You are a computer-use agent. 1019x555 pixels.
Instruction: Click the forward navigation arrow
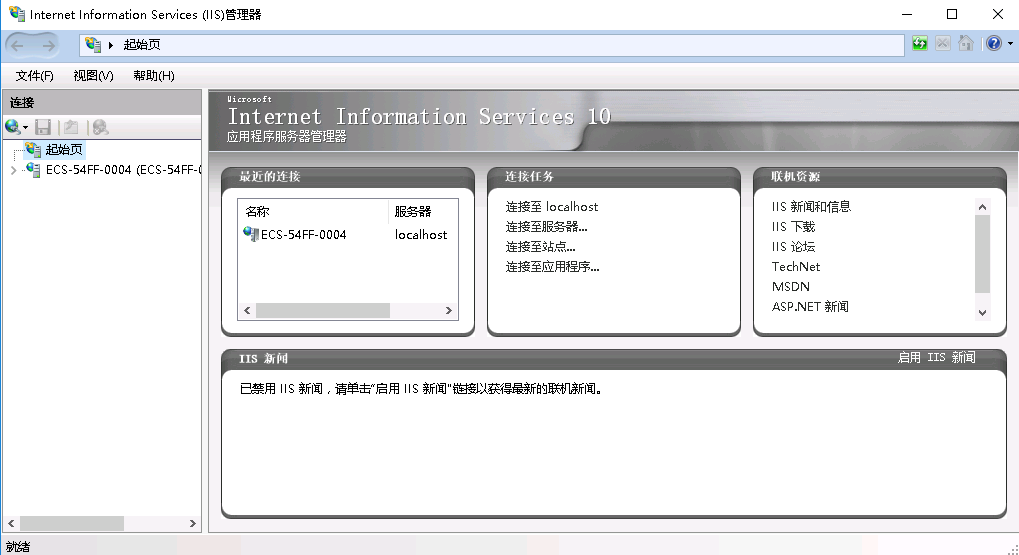(x=48, y=45)
